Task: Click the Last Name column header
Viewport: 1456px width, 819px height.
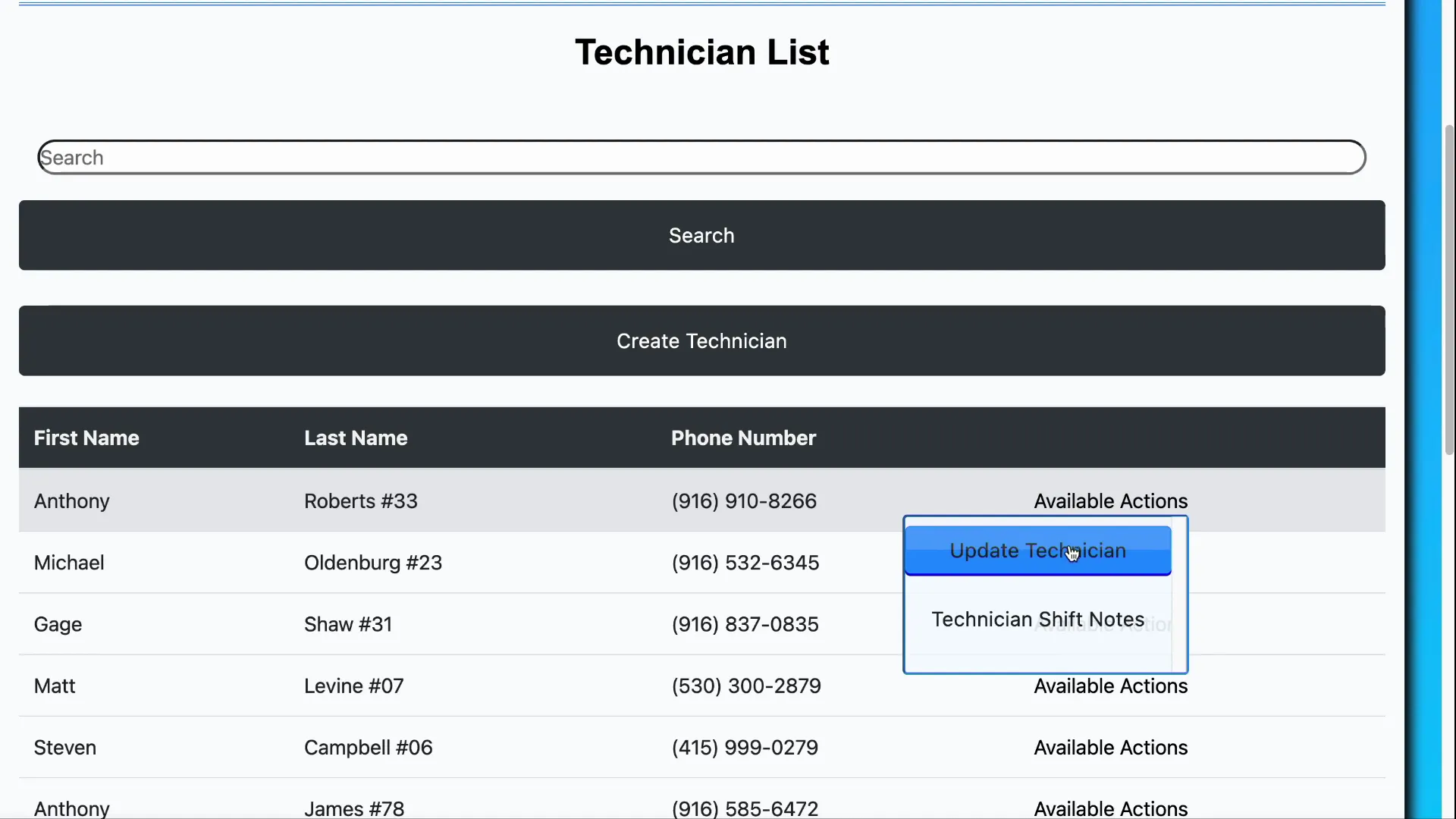Action: [x=355, y=438]
